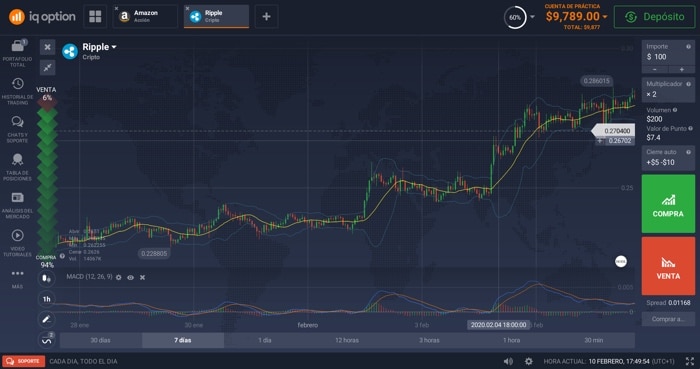Select the 7 días timeframe
Screen dimensions: 700x369
point(183,340)
